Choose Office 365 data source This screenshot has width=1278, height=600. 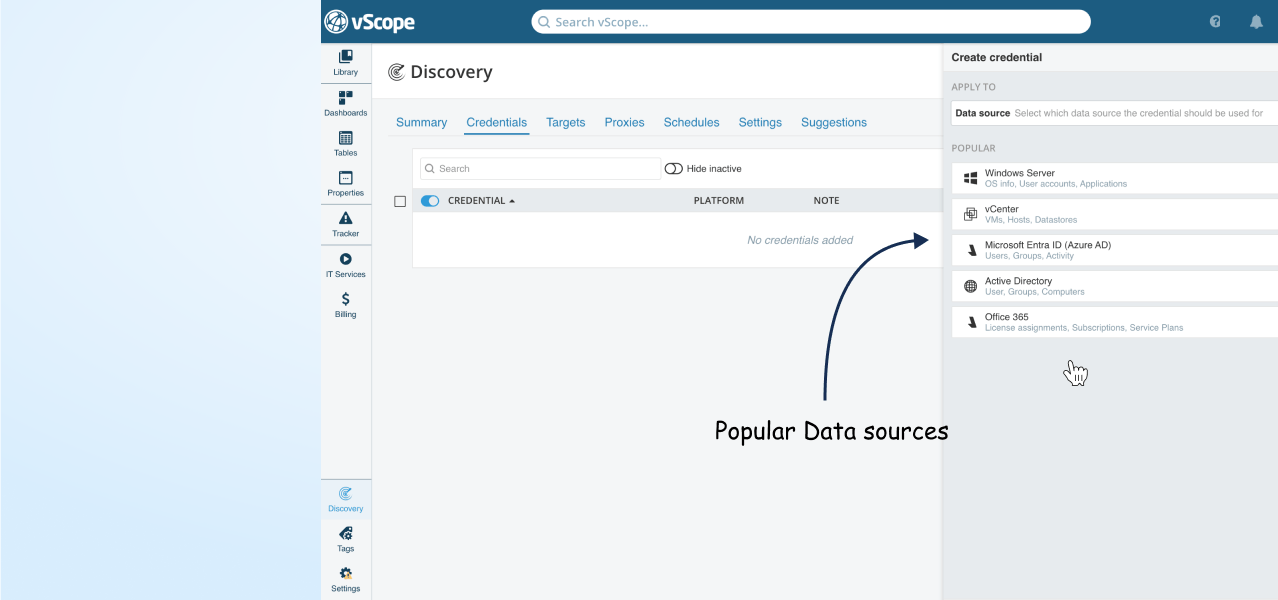[x=1114, y=322]
